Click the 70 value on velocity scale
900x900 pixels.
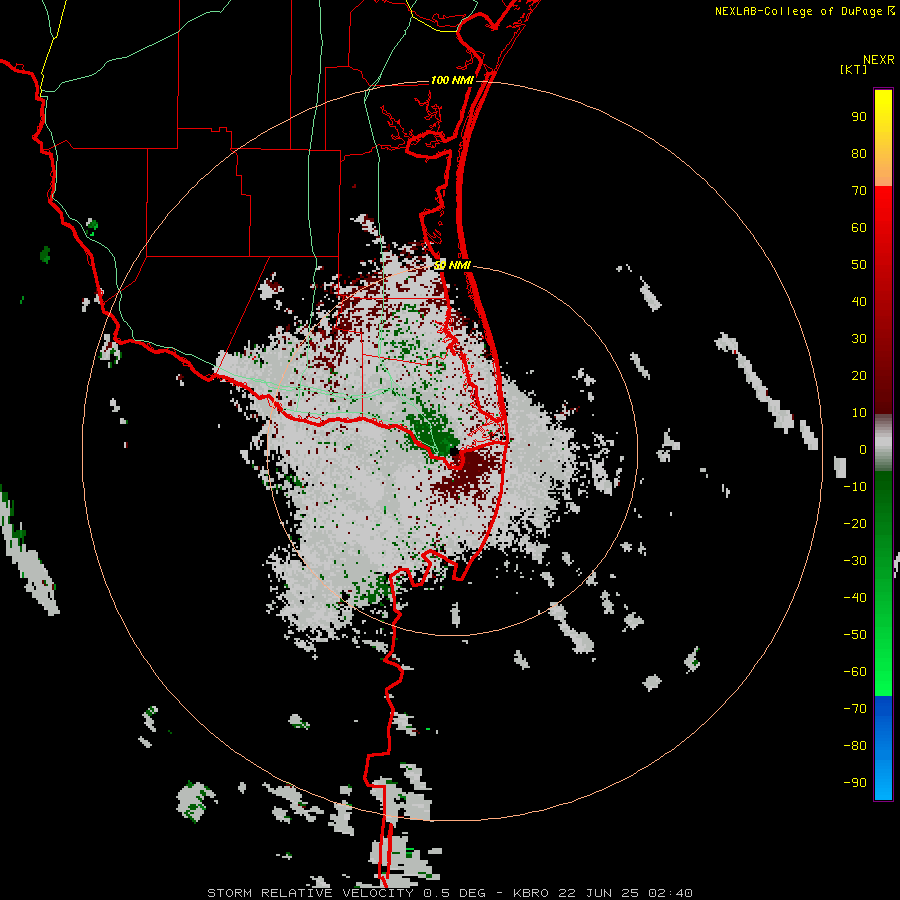click(859, 191)
